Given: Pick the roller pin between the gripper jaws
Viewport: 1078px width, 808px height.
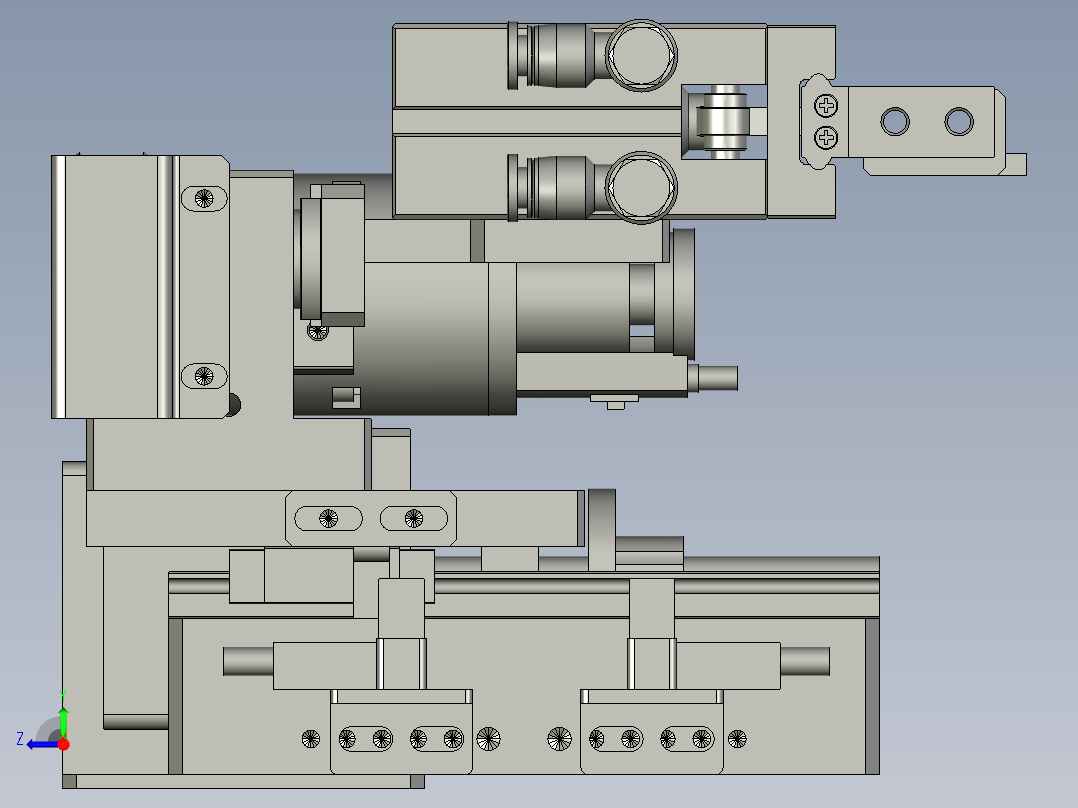Looking at the screenshot, I should [x=725, y=122].
